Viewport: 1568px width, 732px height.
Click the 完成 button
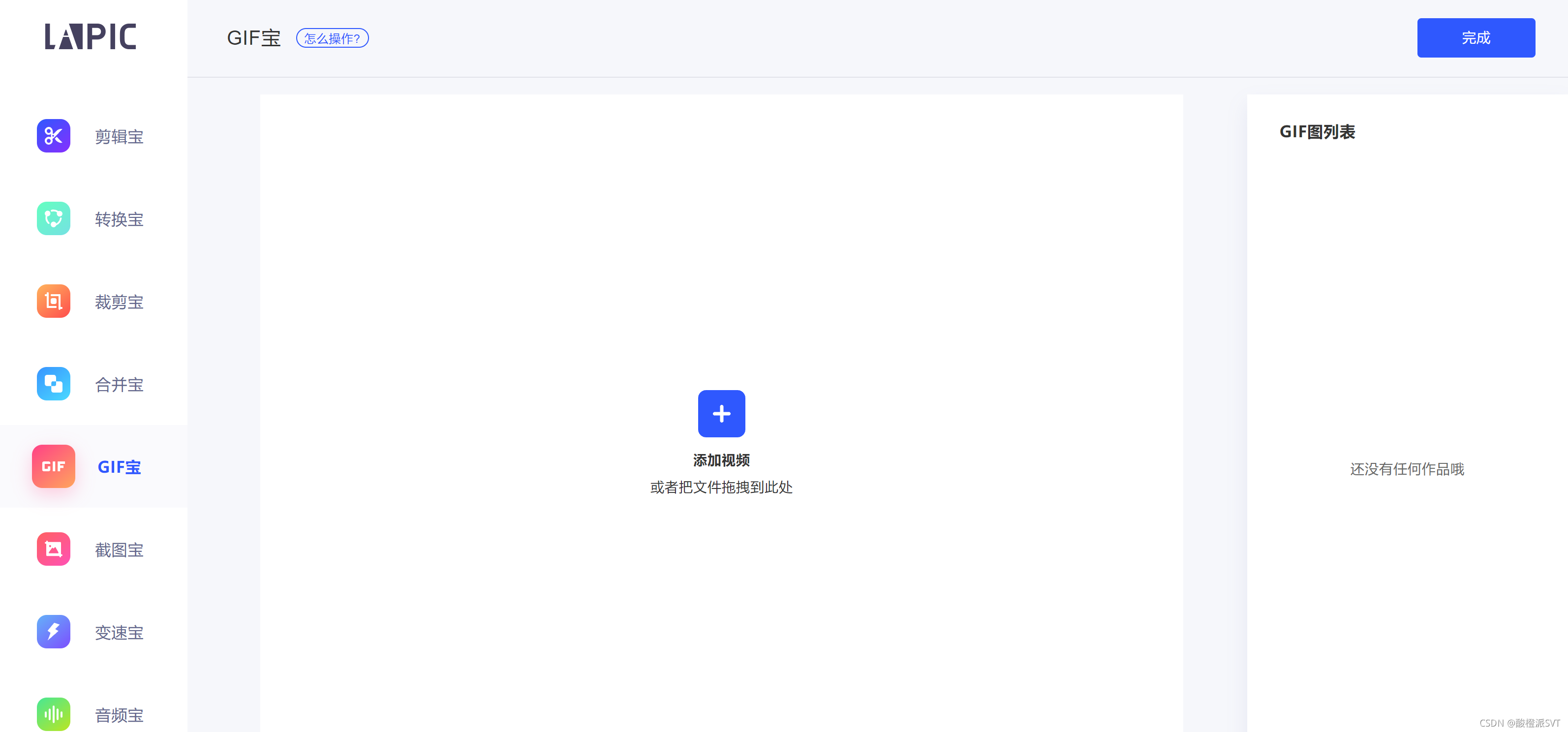pyautogui.click(x=1476, y=38)
